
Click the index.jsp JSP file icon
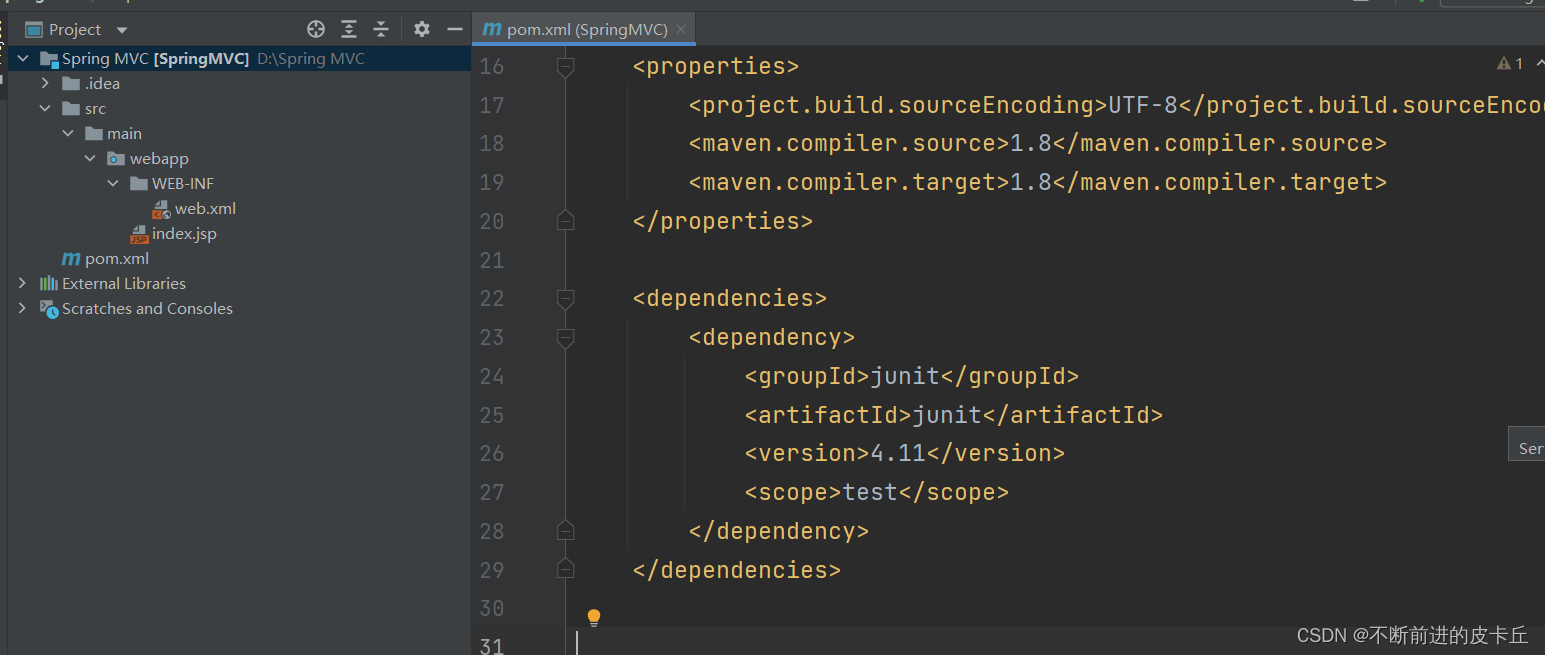(x=139, y=234)
